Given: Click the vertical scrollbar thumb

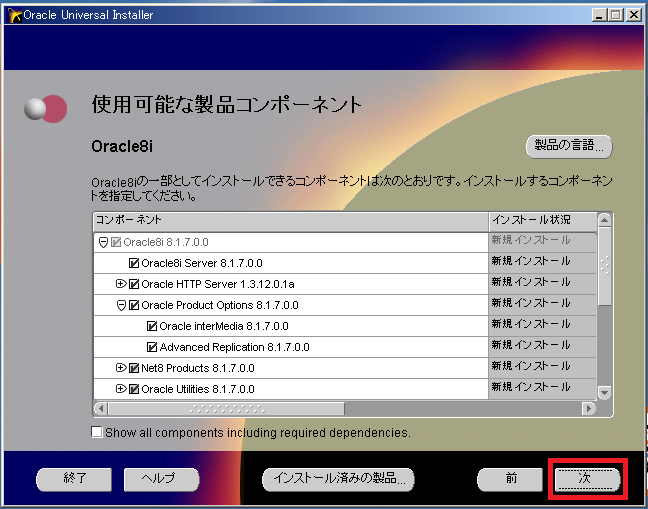Looking at the screenshot, I should coord(605,266).
